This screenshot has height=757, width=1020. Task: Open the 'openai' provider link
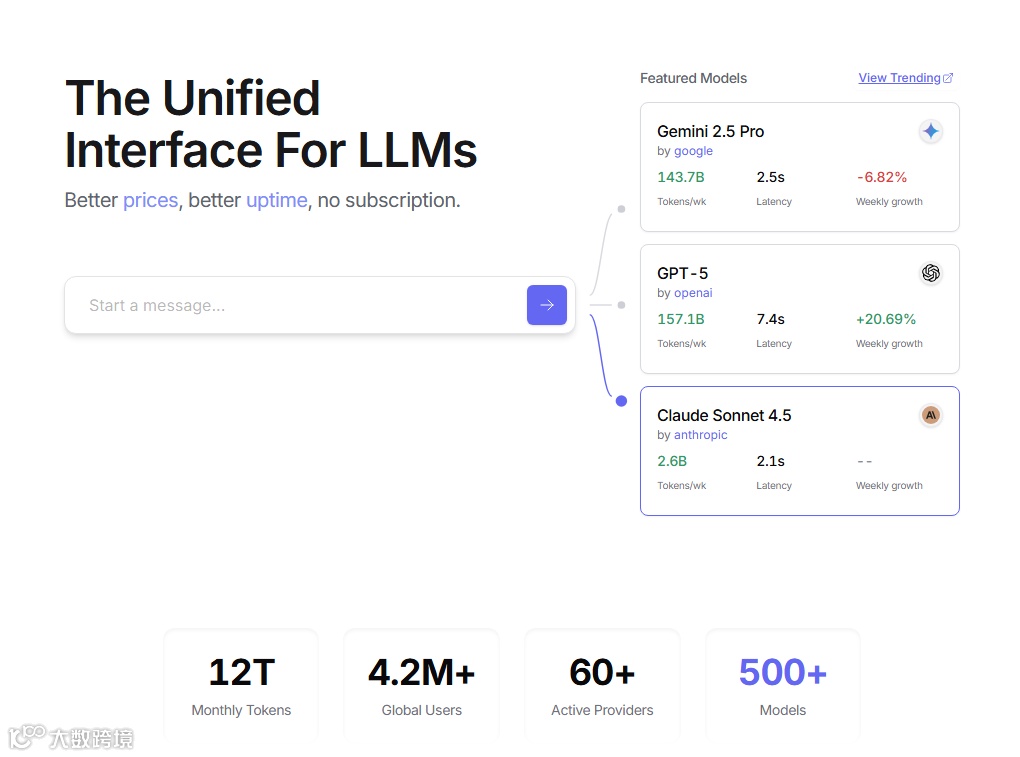click(693, 293)
